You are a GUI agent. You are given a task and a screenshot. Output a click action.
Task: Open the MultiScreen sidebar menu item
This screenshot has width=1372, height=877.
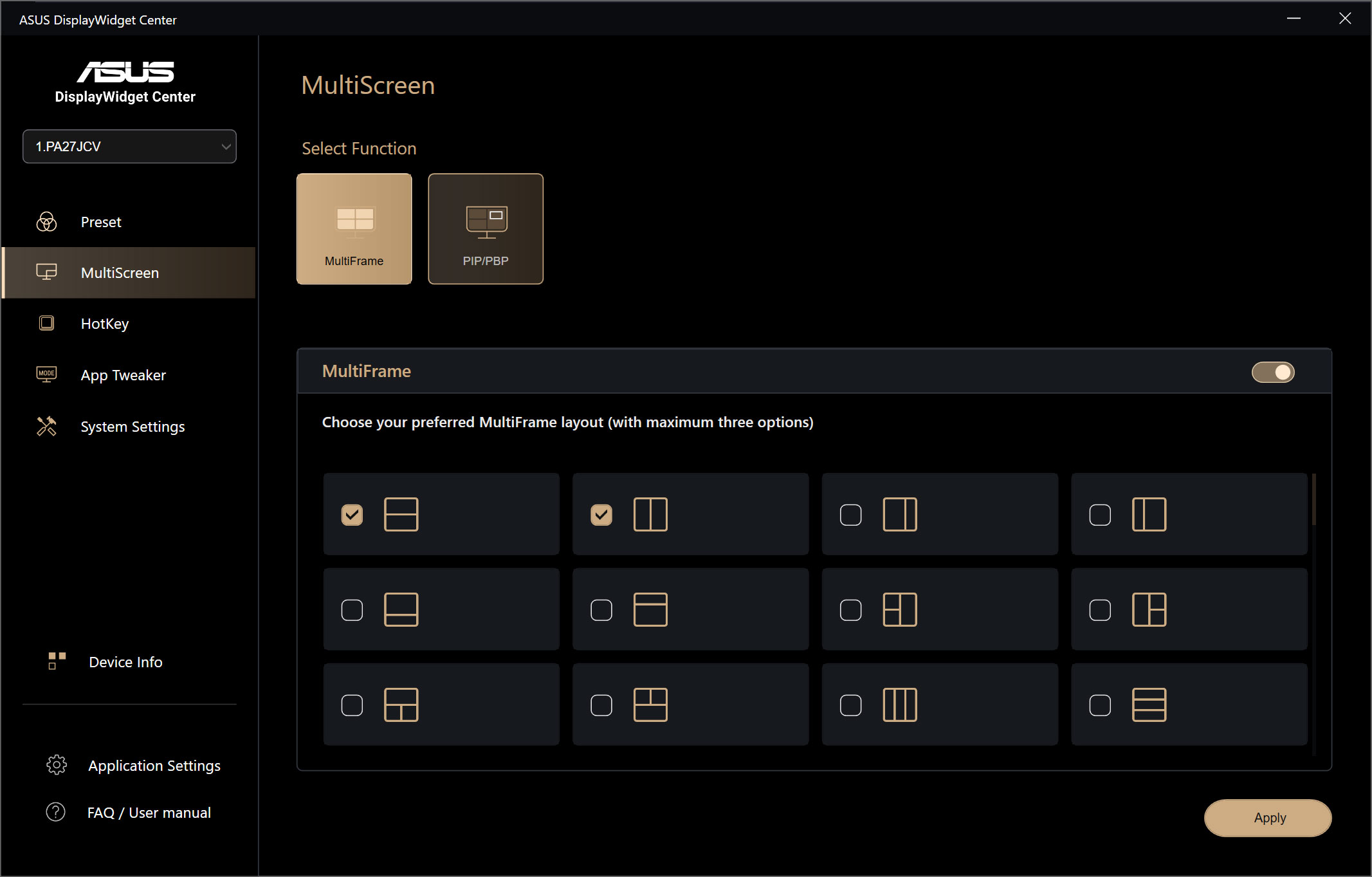[120, 273]
